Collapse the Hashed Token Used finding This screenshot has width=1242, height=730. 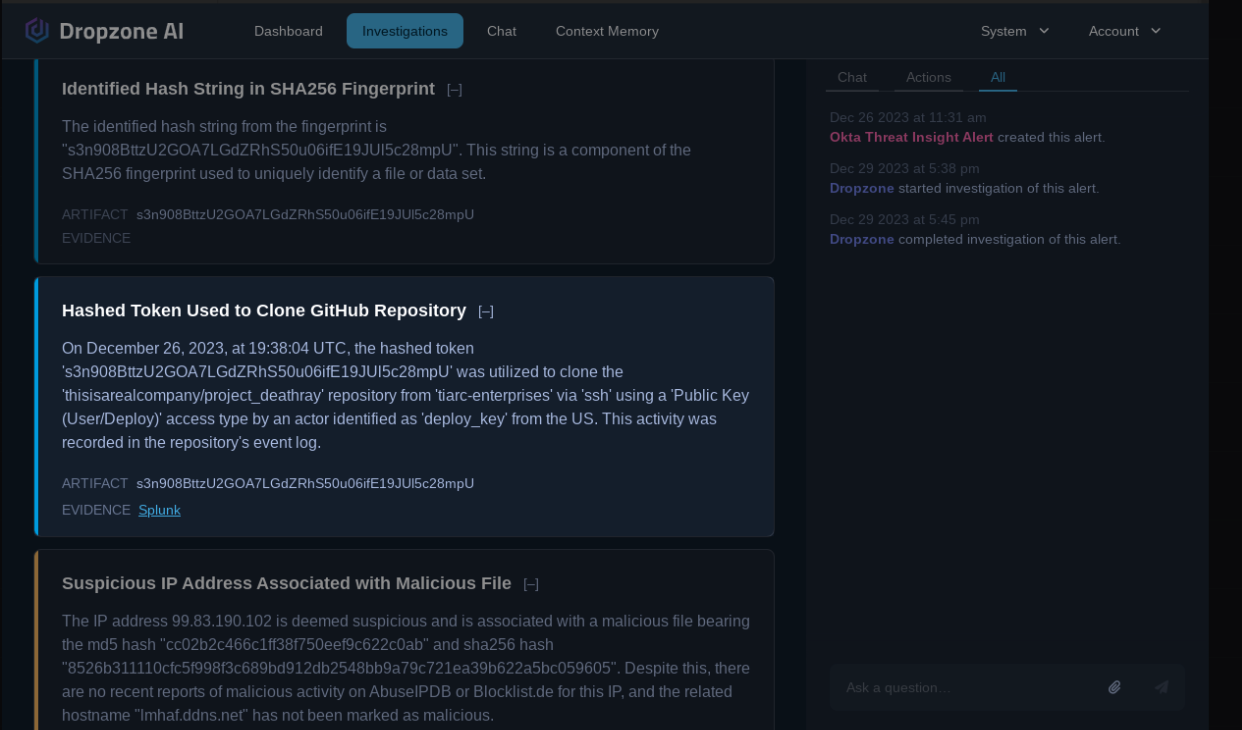486,312
